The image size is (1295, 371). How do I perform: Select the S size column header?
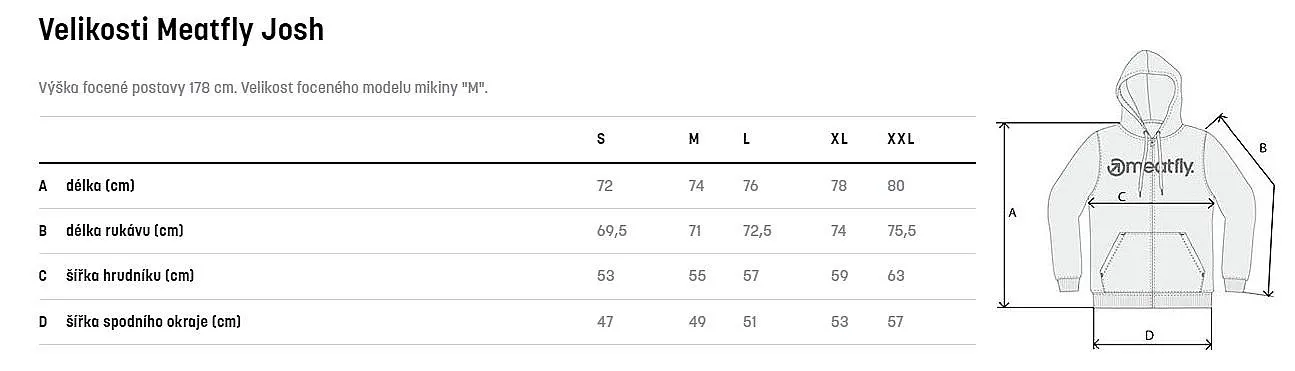pos(601,139)
